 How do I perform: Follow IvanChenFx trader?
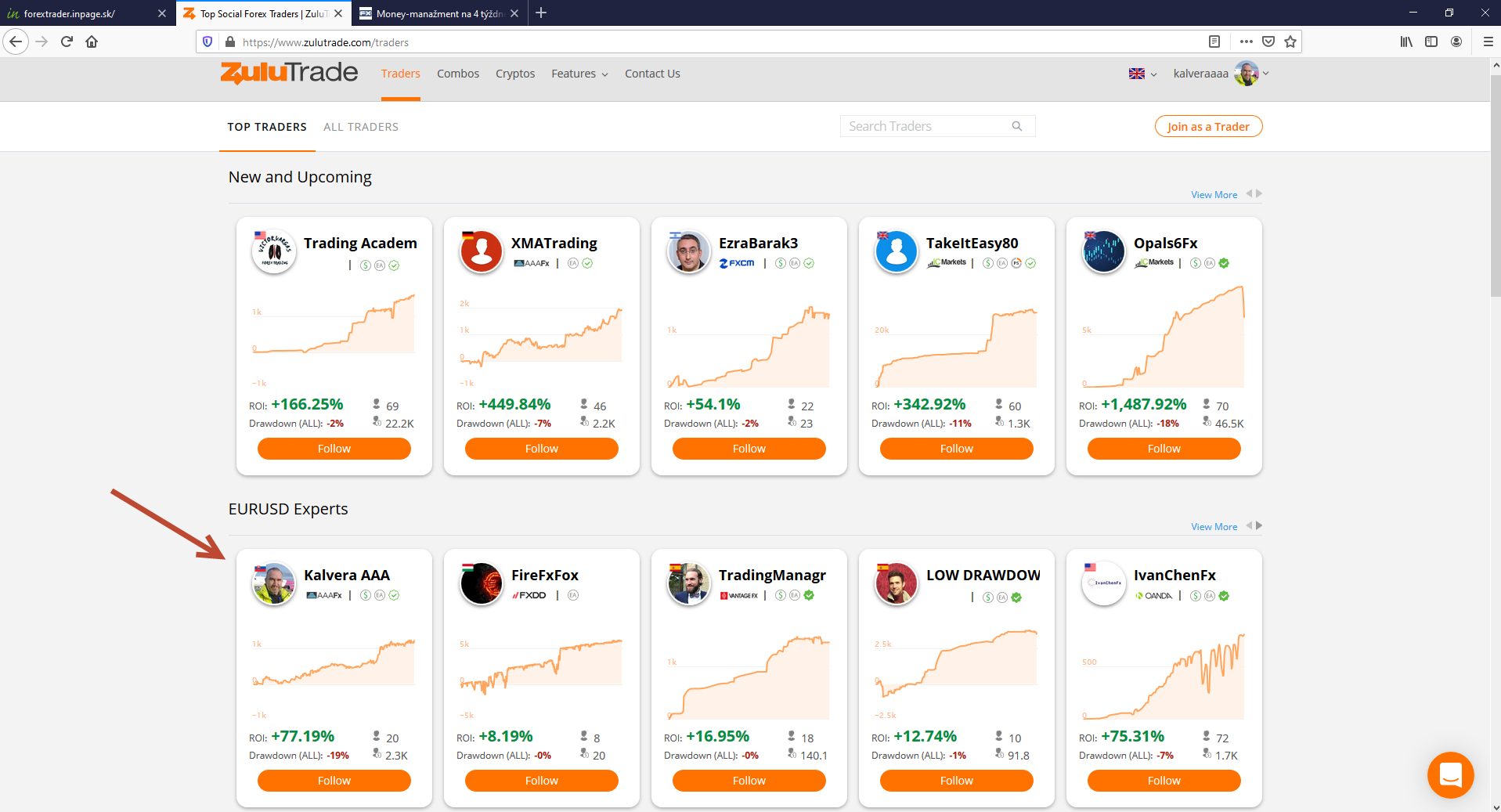(x=1164, y=781)
